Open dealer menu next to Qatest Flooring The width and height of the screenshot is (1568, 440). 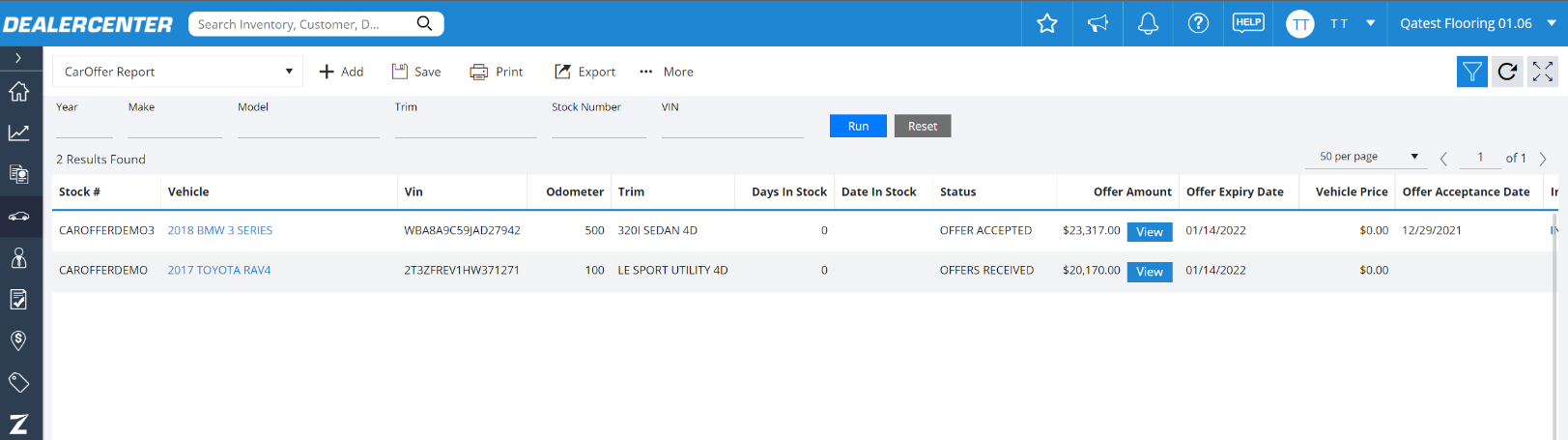pos(1551,23)
